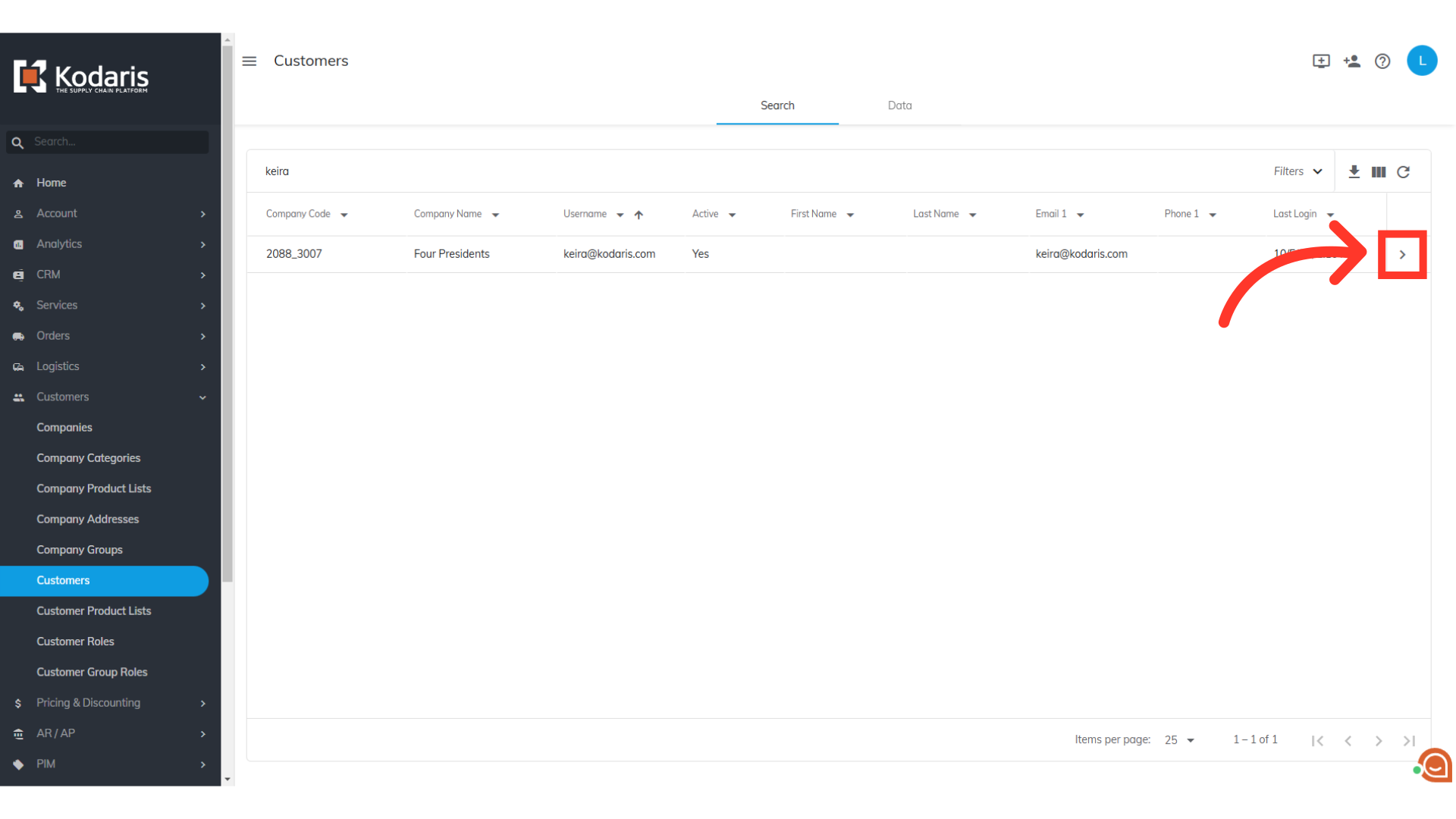Open the column chooser icon

[x=1379, y=172]
